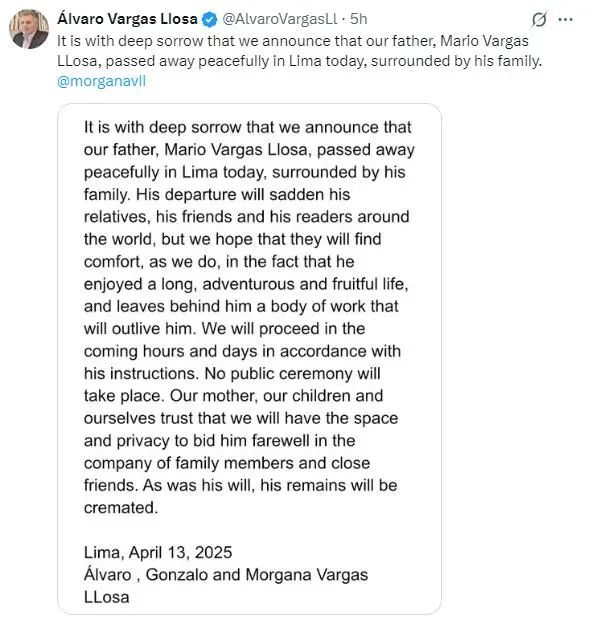Click 'will outlive him' sentence in the statement

tap(140, 329)
